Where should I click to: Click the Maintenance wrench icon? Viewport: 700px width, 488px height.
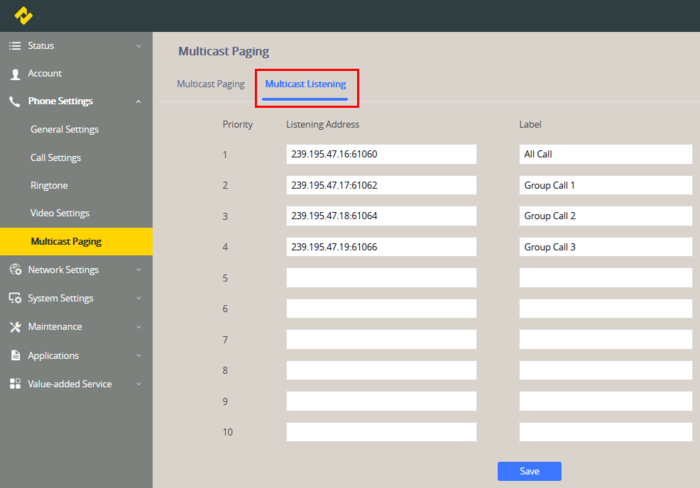click(x=15, y=327)
